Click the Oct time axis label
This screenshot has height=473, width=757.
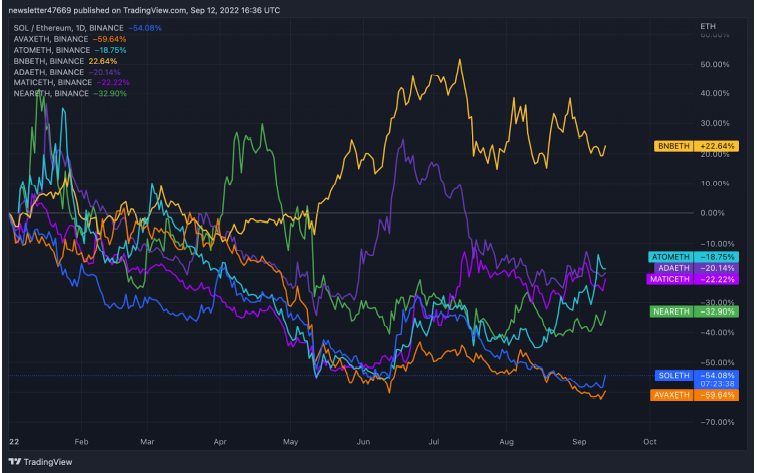click(x=650, y=442)
